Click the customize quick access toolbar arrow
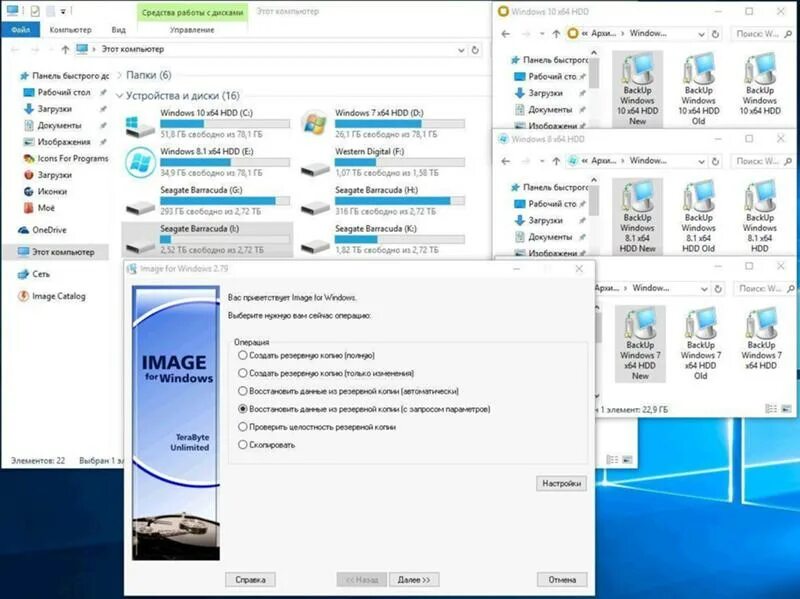Image resolution: width=800 pixels, height=599 pixels. pyautogui.click(x=63, y=11)
